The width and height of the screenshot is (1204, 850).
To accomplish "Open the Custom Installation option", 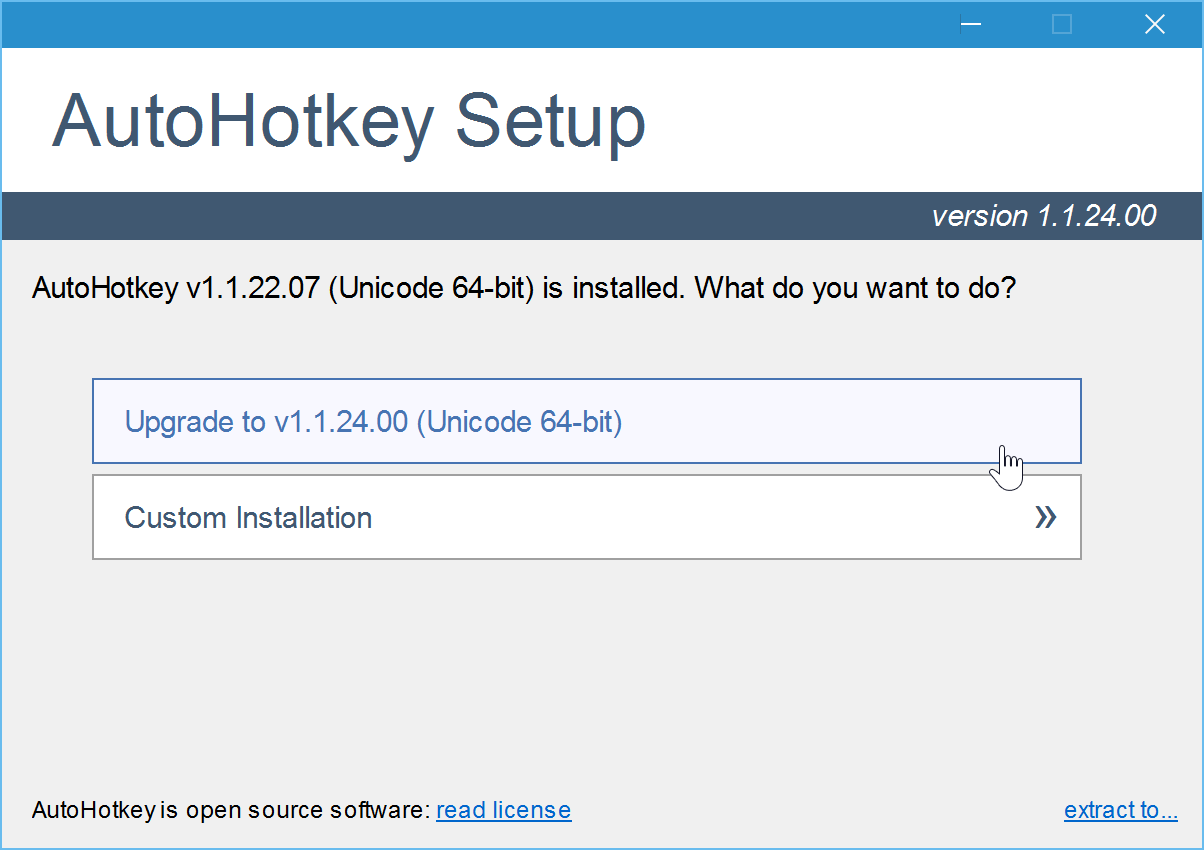I will coord(587,517).
